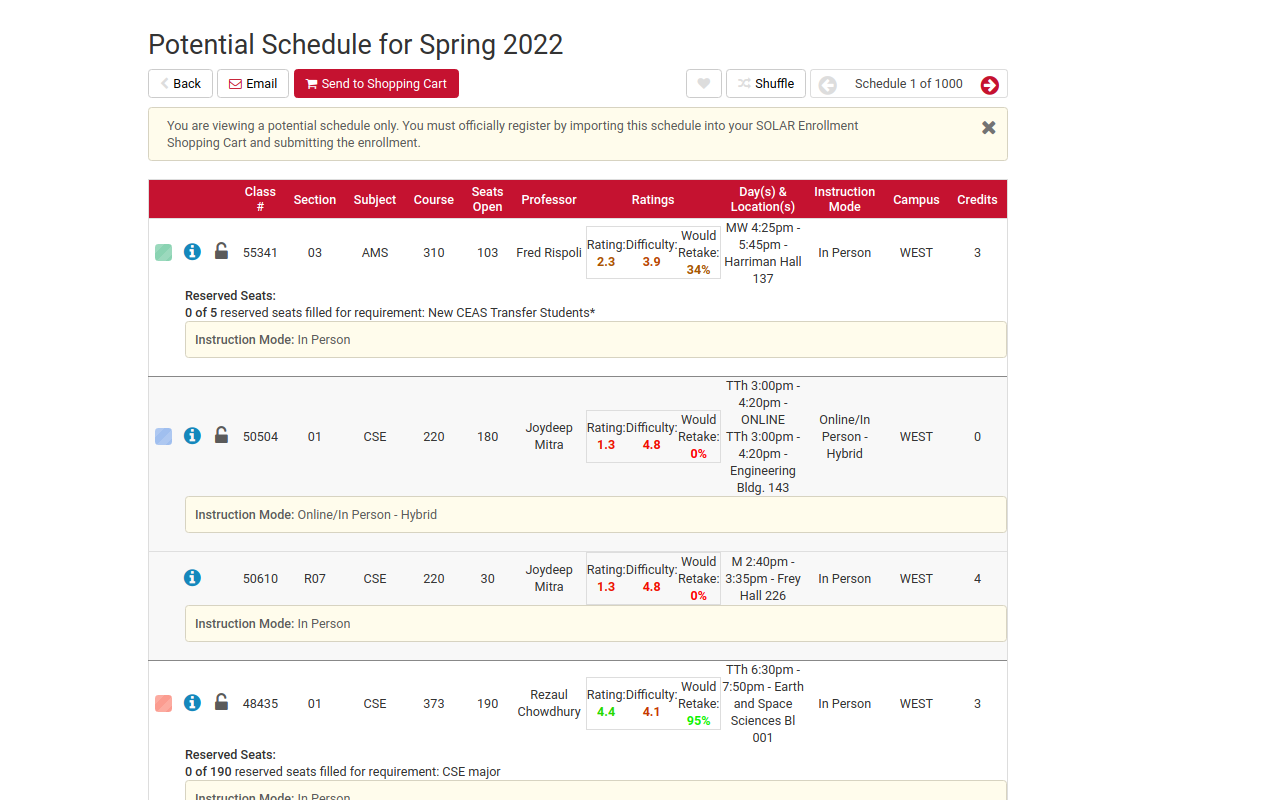The height and width of the screenshot is (800, 1280).
Task: Click the Back button
Action: (x=180, y=83)
